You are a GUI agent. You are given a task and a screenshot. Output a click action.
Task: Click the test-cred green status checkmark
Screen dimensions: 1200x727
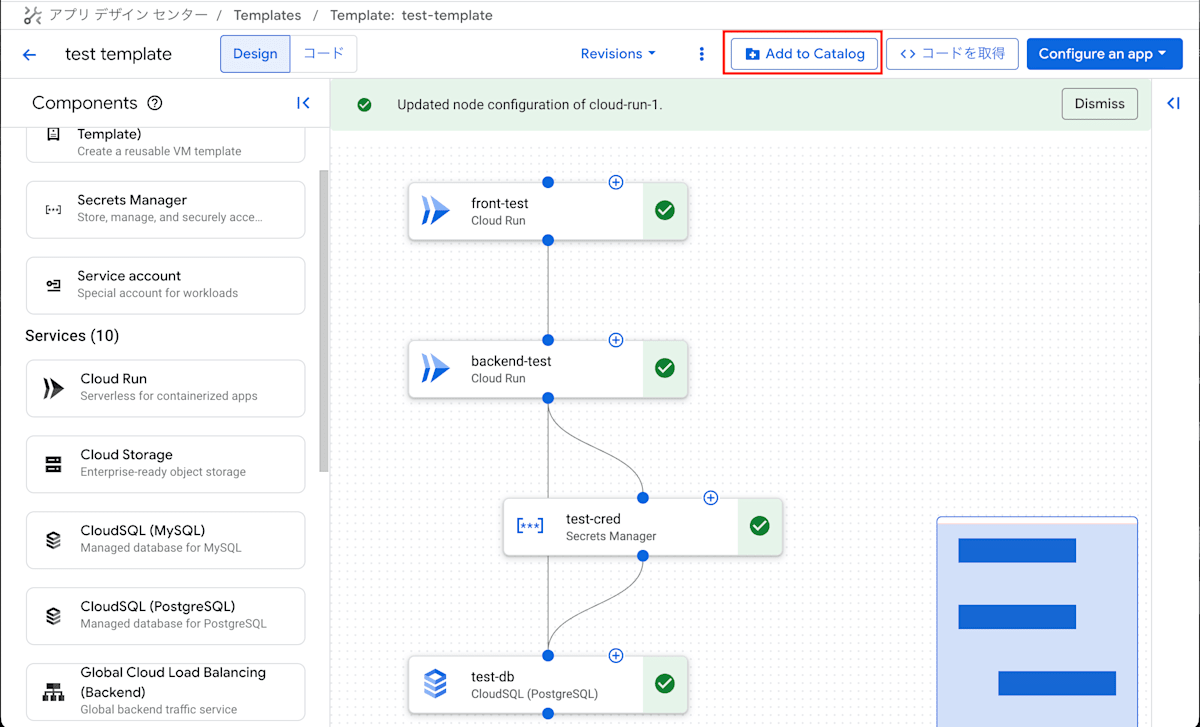pyautogui.click(x=759, y=526)
